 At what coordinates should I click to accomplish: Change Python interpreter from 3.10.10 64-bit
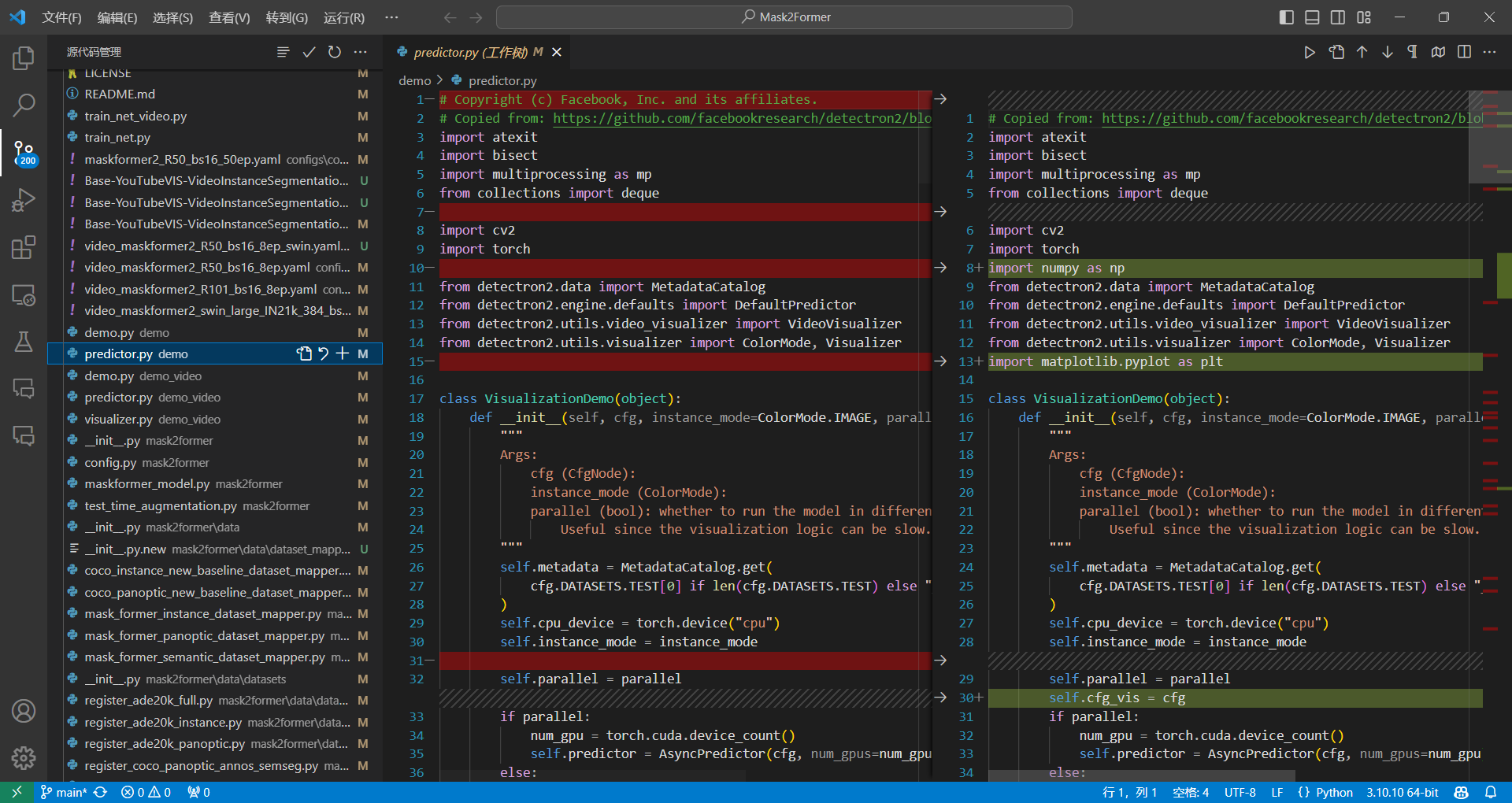tap(1402, 792)
